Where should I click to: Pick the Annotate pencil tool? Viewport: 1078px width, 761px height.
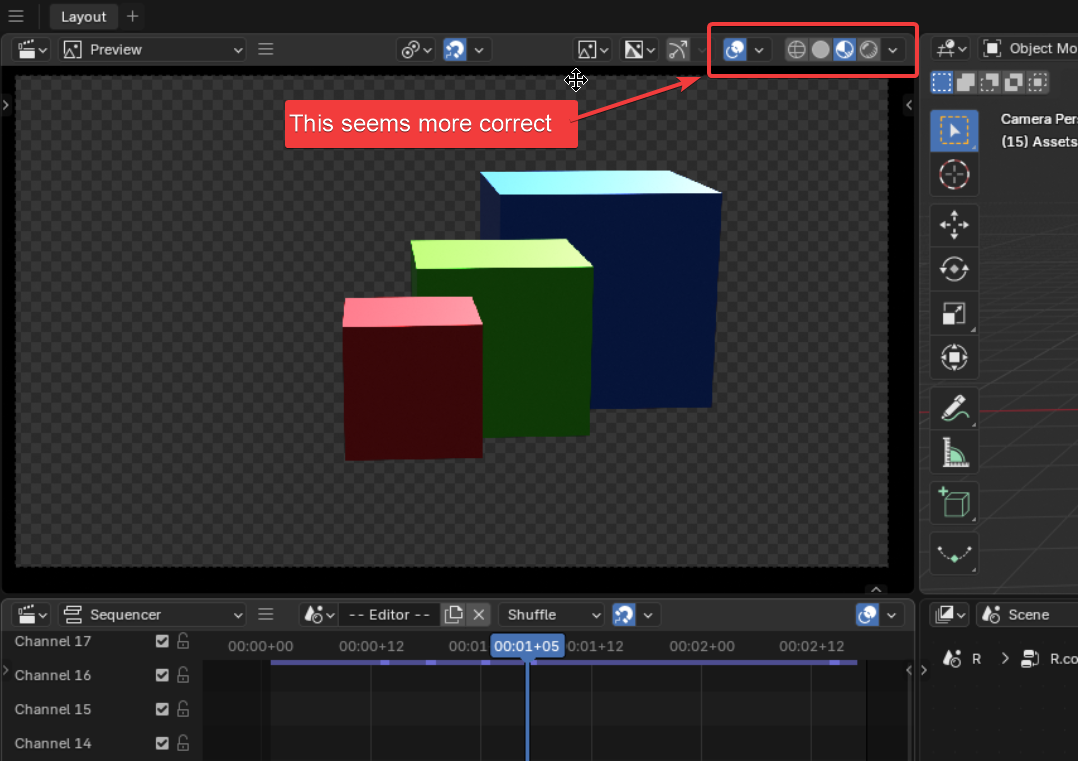click(x=954, y=408)
